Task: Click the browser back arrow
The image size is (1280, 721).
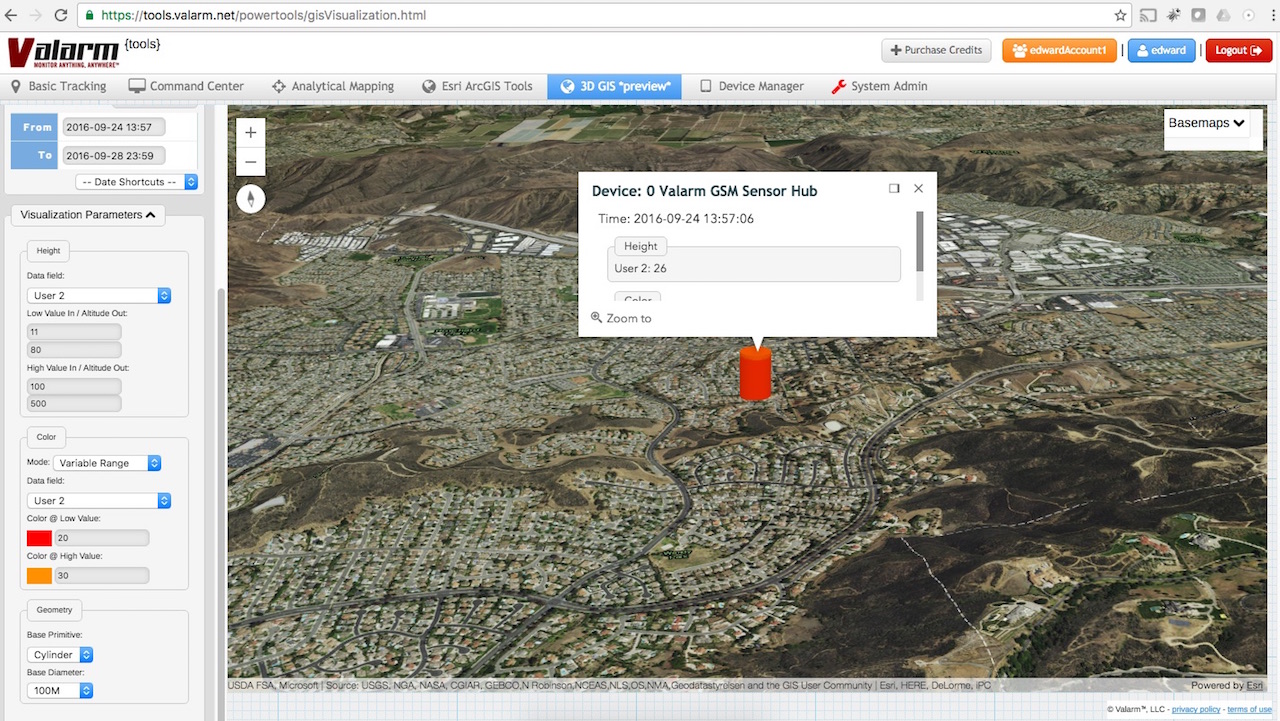Action: pos(13,15)
